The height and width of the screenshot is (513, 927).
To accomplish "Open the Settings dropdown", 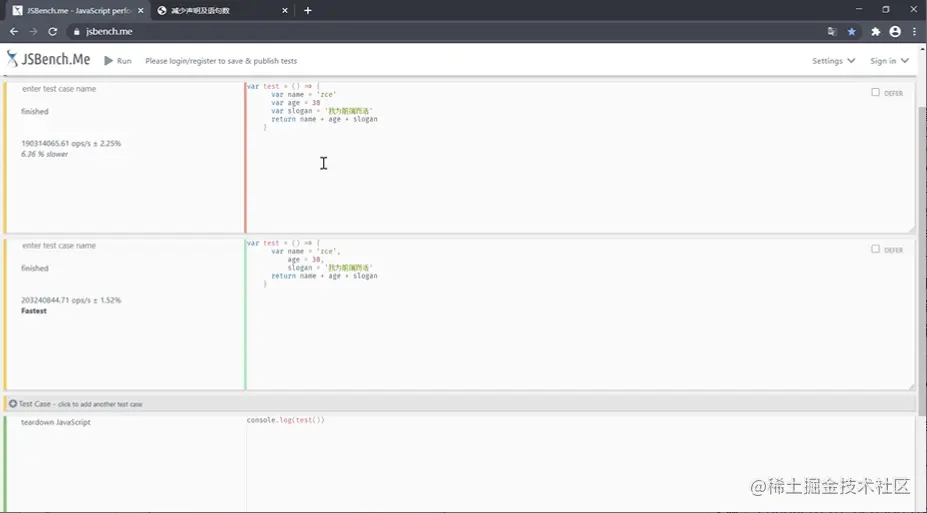I will (x=834, y=61).
